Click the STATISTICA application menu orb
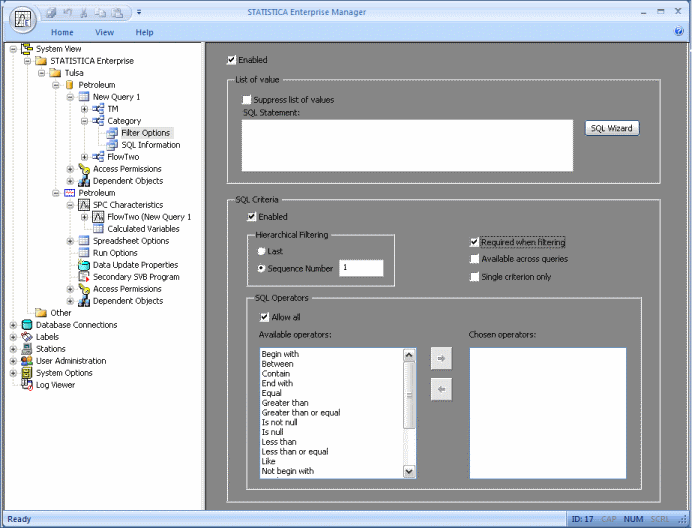The width and height of the screenshot is (692, 528). point(20,20)
